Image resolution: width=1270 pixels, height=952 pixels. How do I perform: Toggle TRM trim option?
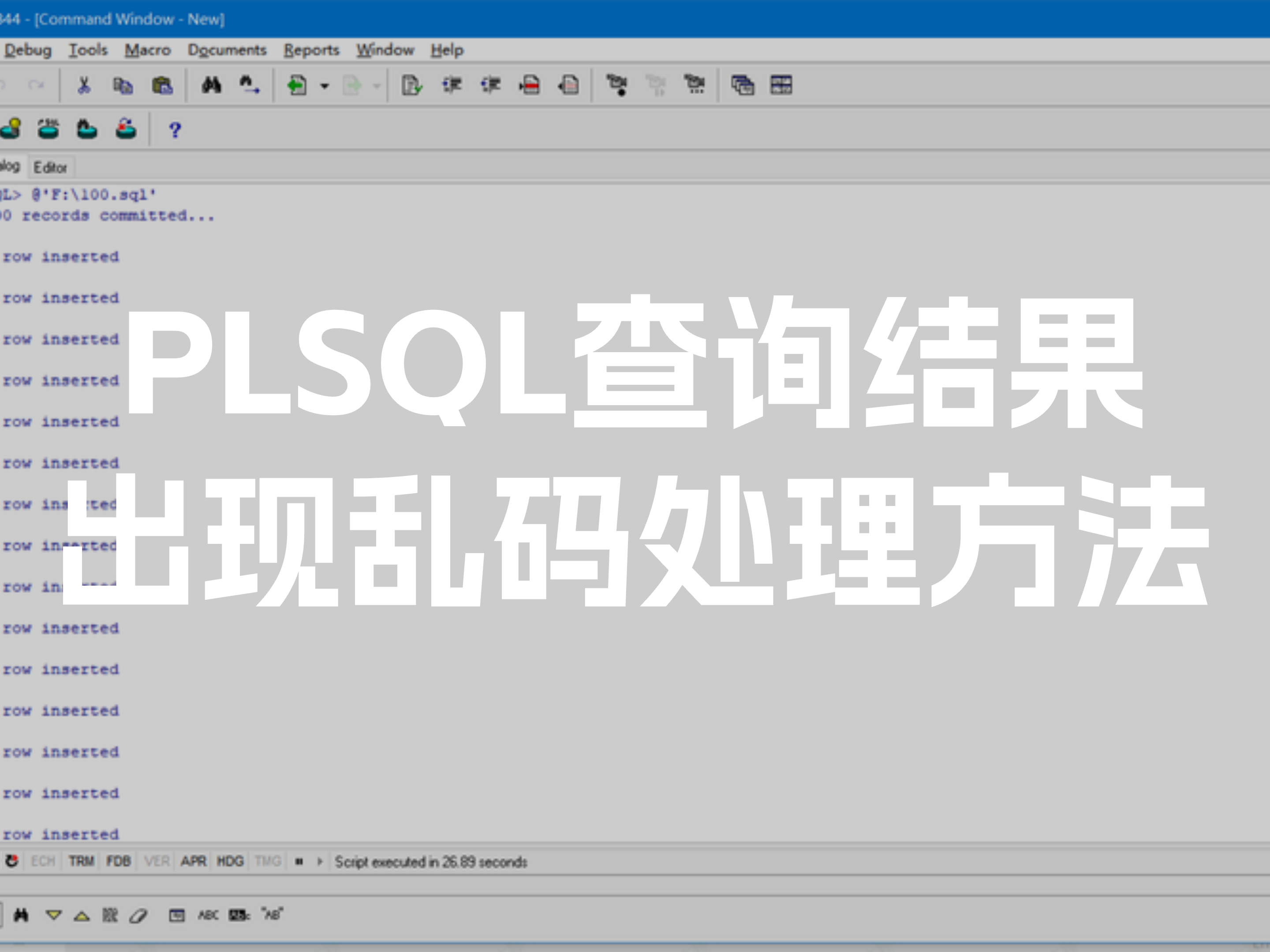[x=81, y=861]
